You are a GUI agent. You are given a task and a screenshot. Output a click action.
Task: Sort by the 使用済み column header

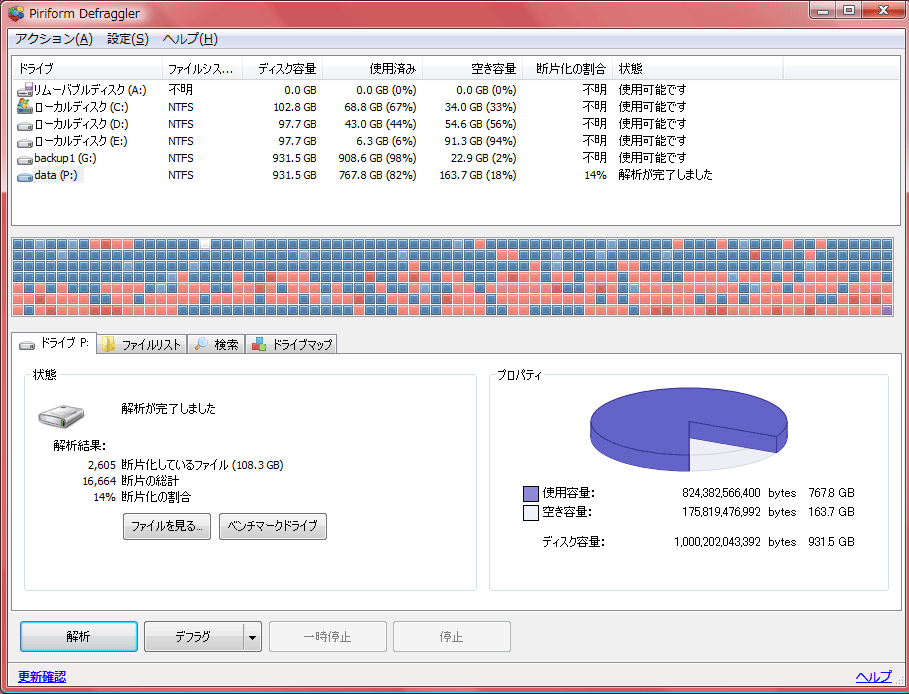point(373,68)
